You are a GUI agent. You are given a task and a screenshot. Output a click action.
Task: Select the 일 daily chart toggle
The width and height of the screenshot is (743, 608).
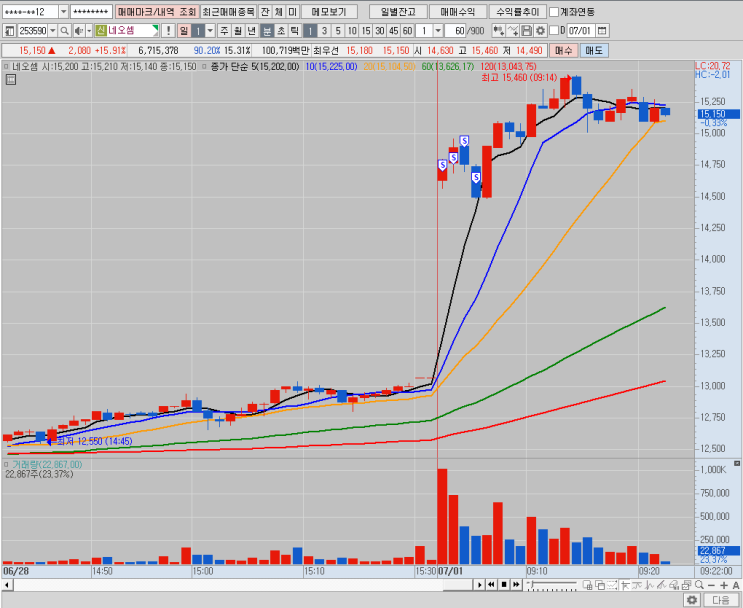tap(184, 31)
